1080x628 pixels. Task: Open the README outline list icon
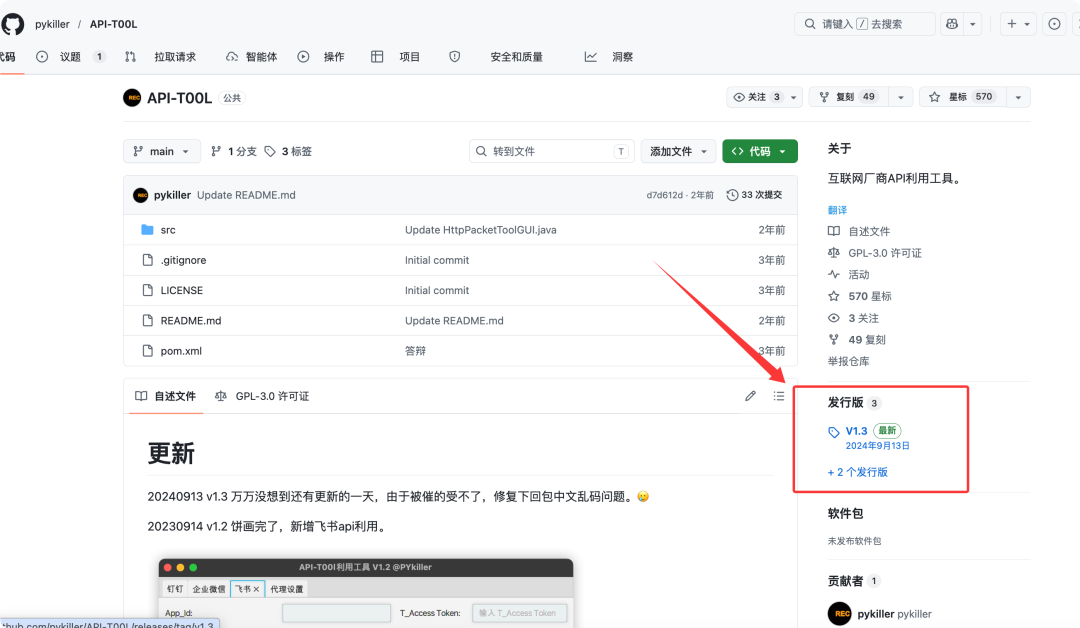pyautogui.click(x=778, y=396)
